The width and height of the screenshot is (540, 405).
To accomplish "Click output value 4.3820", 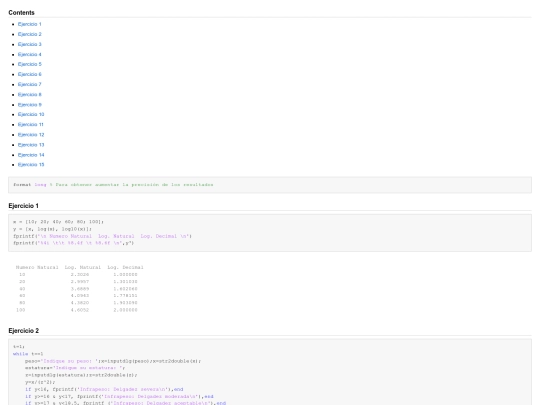I will (80, 303).
